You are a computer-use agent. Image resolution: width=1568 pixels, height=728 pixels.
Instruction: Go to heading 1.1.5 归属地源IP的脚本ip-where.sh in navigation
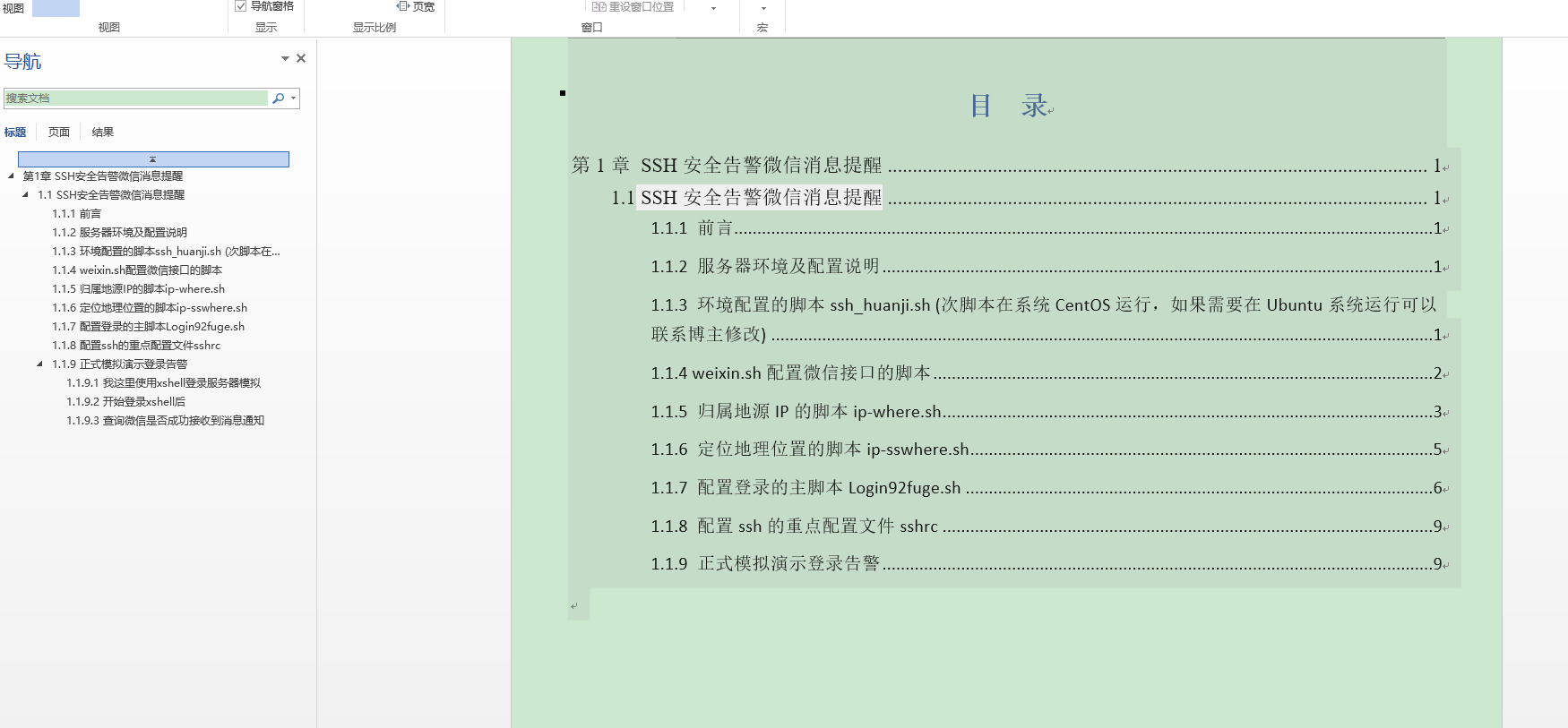138,289
